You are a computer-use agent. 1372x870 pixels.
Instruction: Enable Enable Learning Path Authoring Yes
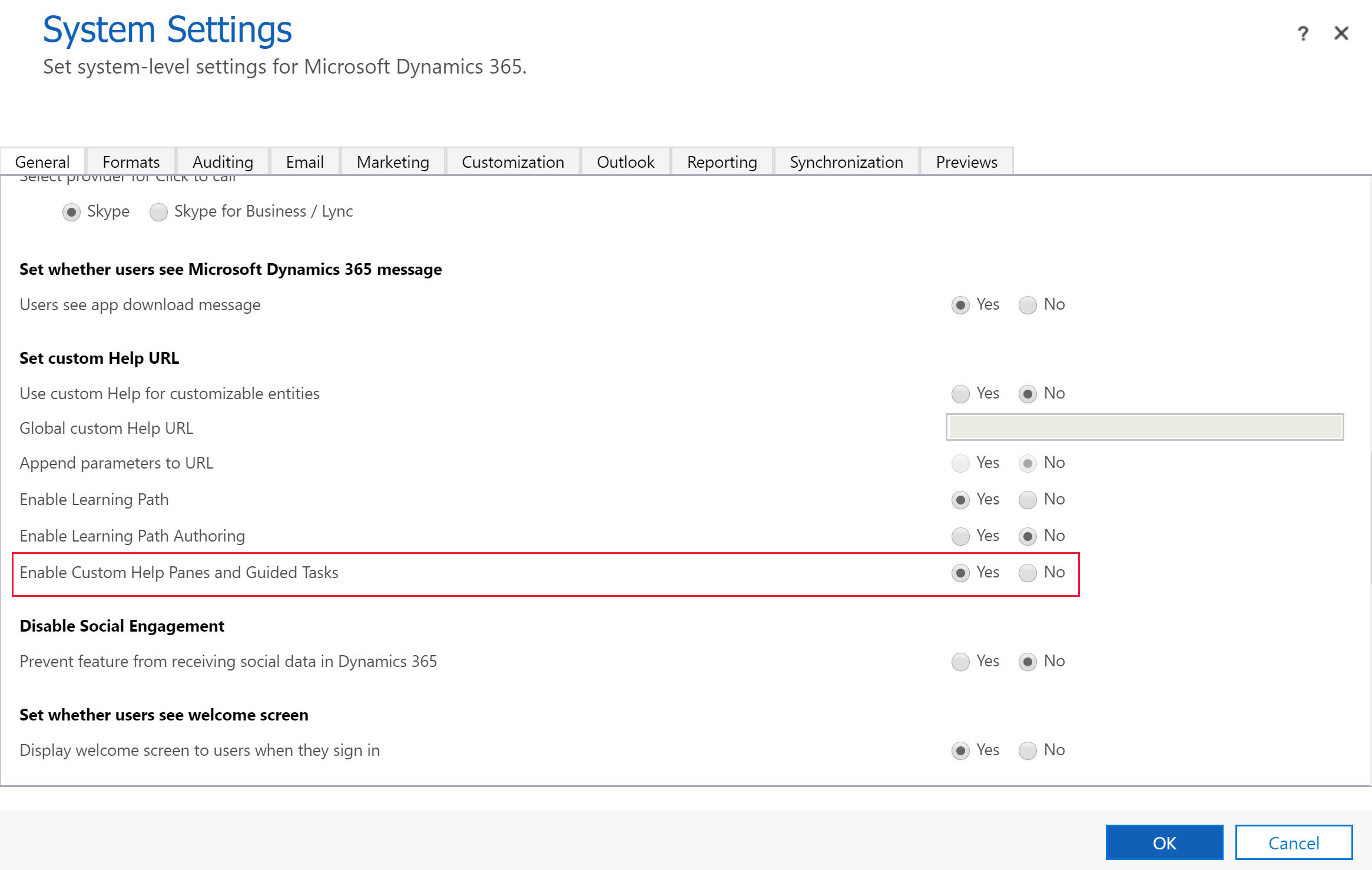point(960,535)
